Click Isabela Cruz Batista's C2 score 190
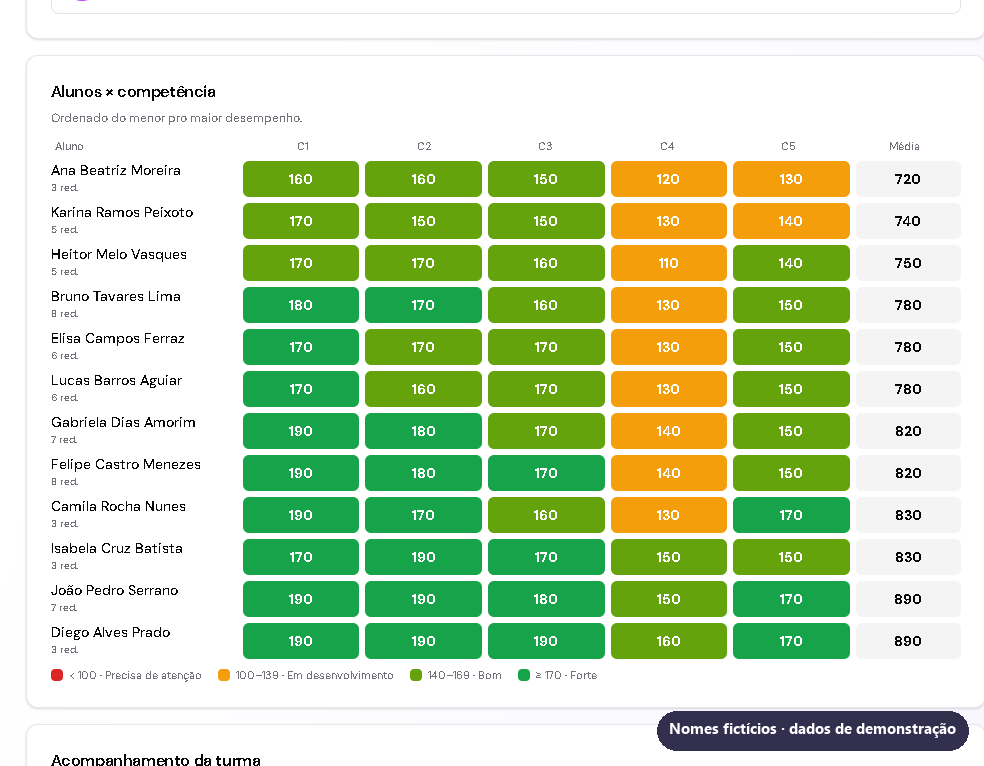 pos(423,557)
